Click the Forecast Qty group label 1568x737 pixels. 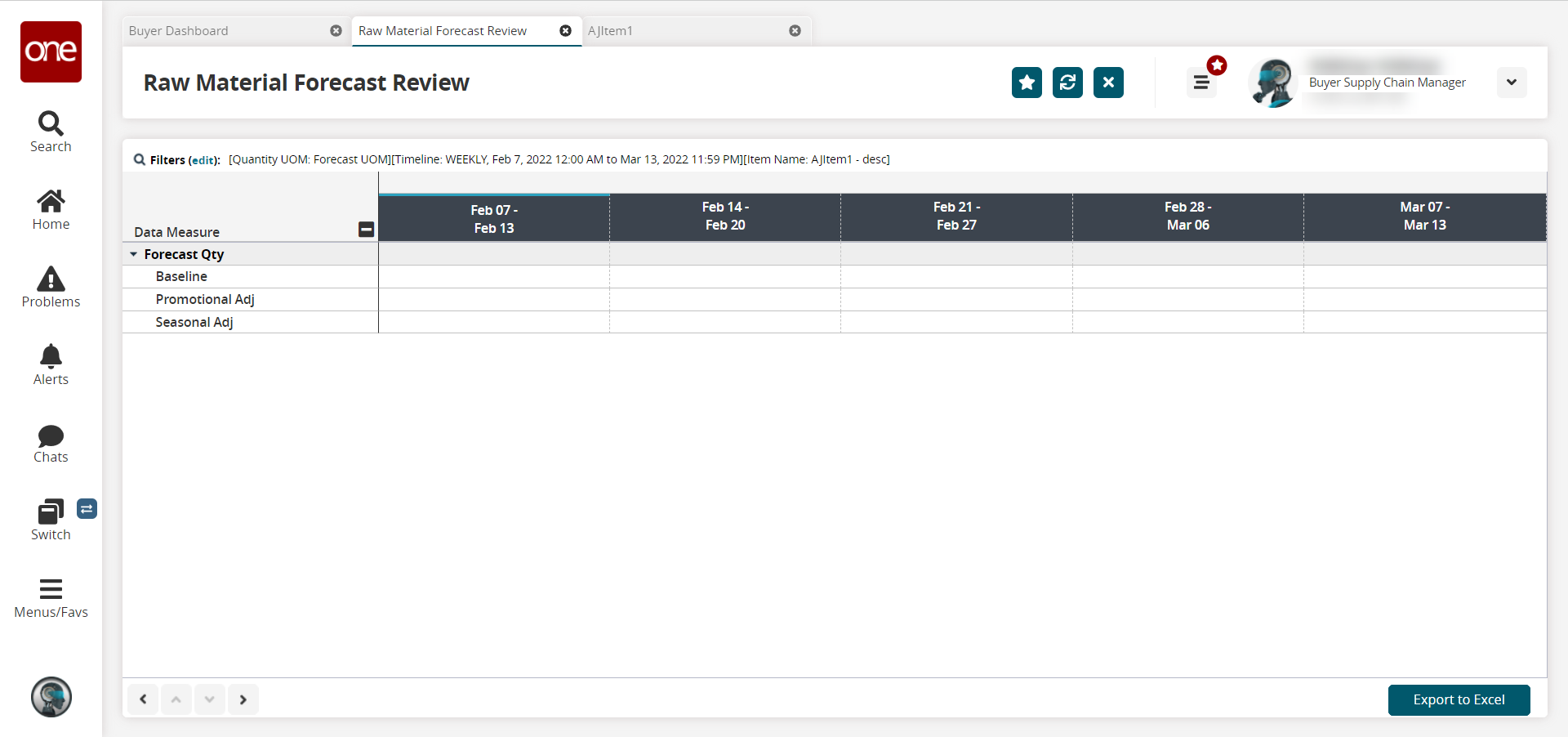(184, 254)
